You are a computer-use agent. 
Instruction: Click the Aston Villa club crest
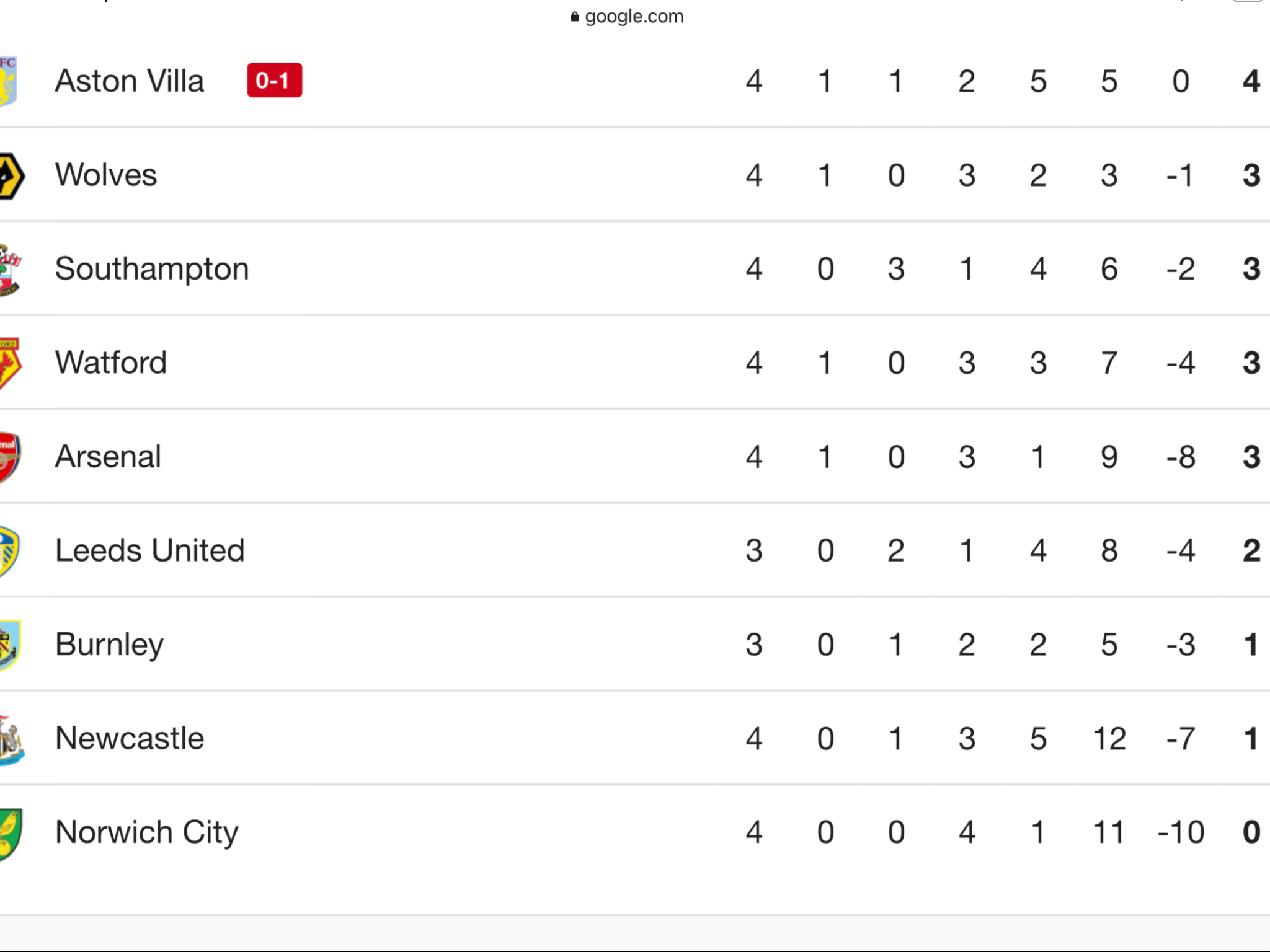point(8,81)
